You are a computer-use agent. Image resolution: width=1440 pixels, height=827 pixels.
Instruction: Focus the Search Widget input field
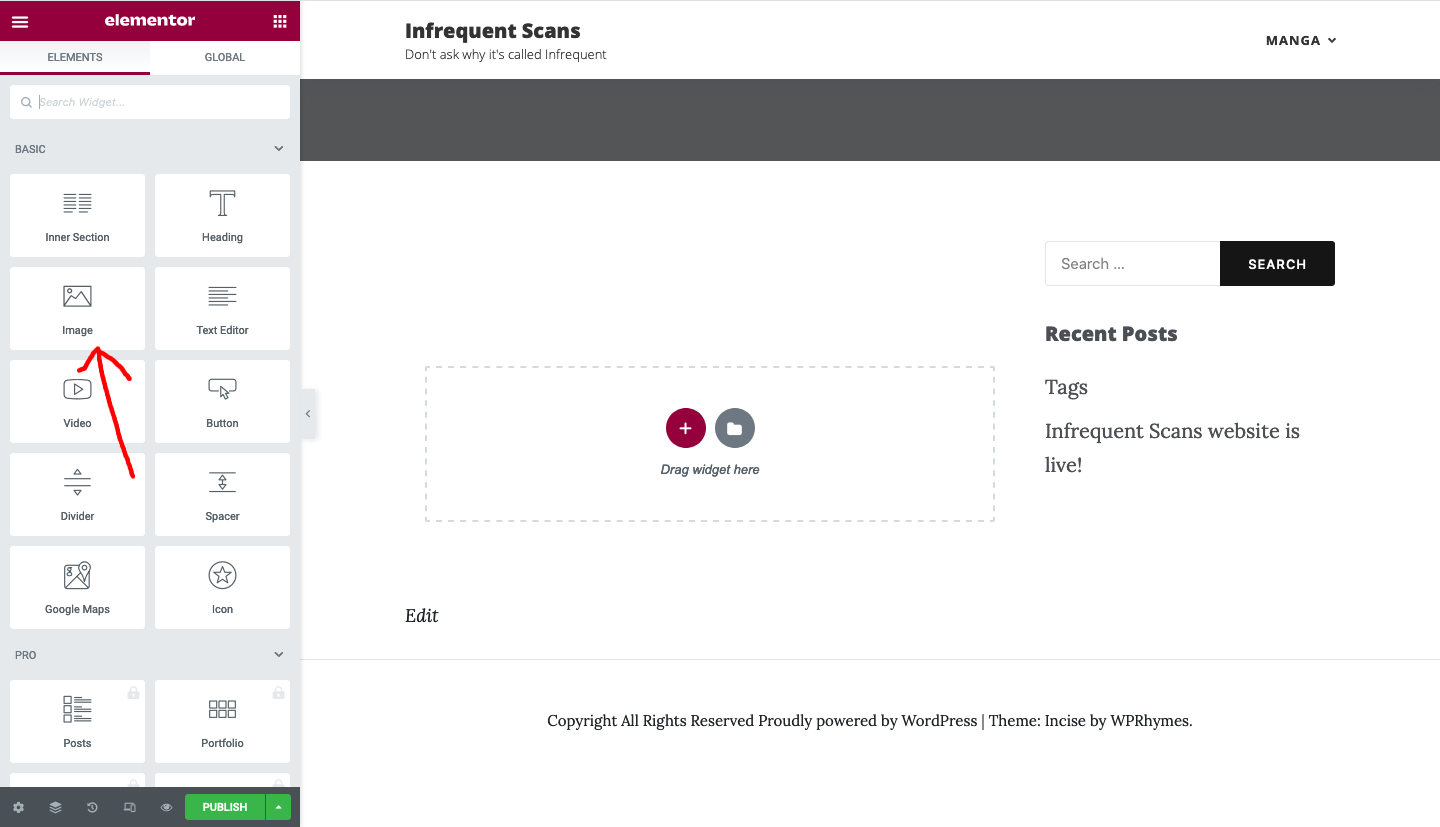point(150,102)
